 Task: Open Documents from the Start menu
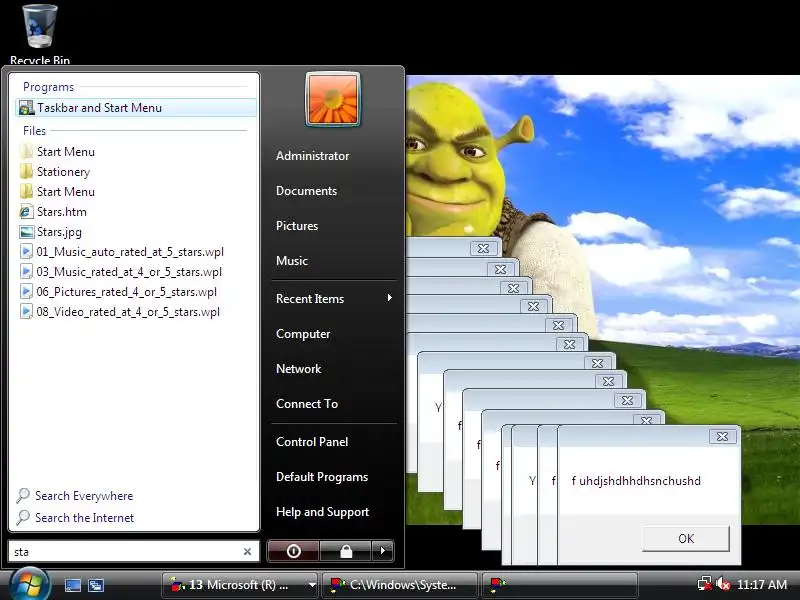pos(306,191)
